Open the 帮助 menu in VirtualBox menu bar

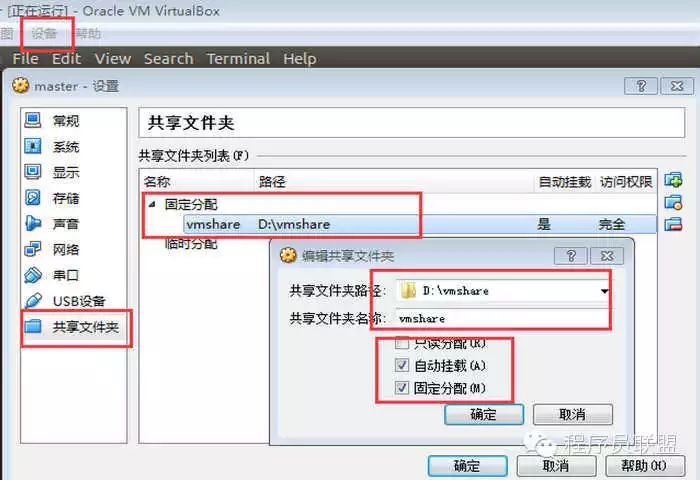[x=88, y=33]
